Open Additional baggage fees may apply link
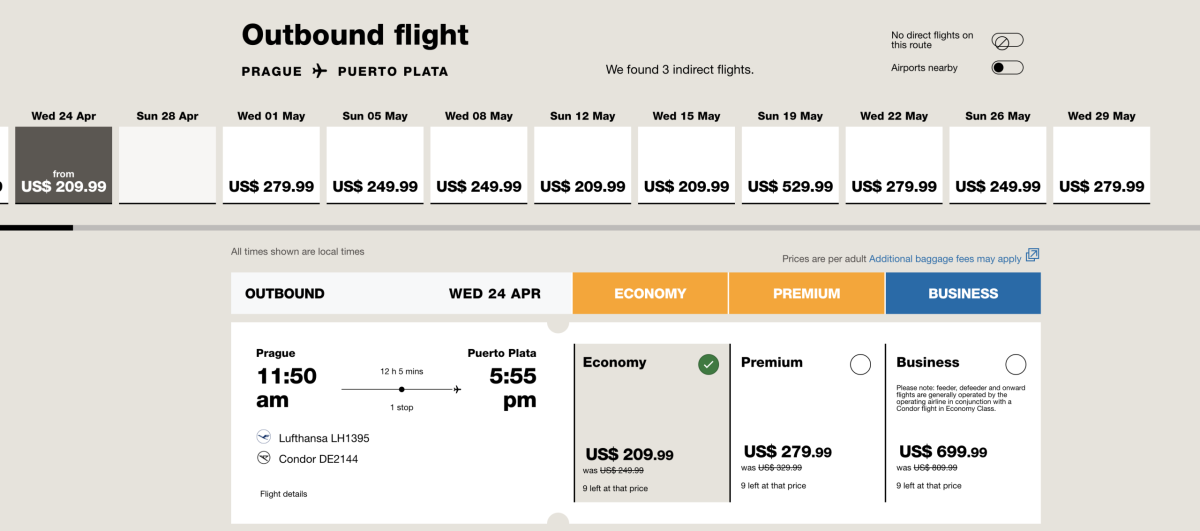 click(x=945, y=259)
